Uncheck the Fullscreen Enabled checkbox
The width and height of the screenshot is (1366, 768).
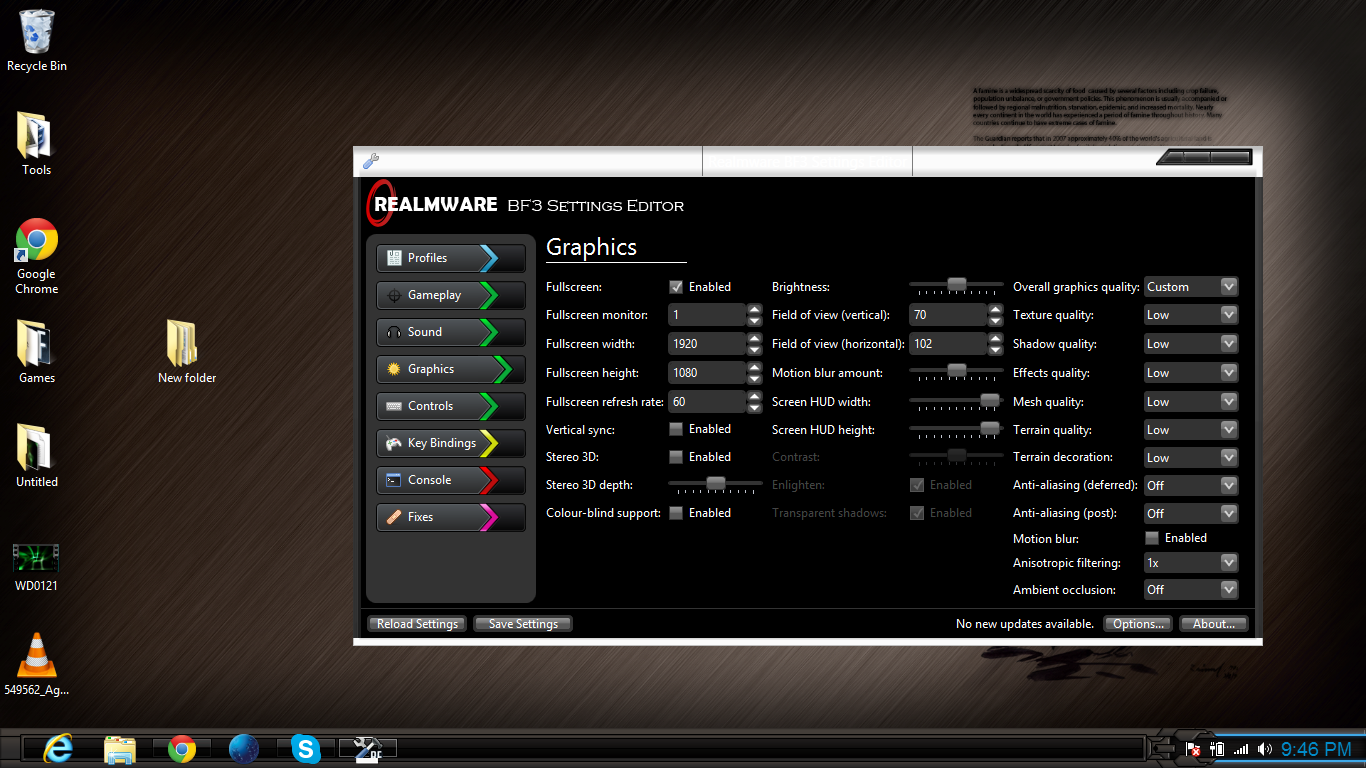[676, 287]
